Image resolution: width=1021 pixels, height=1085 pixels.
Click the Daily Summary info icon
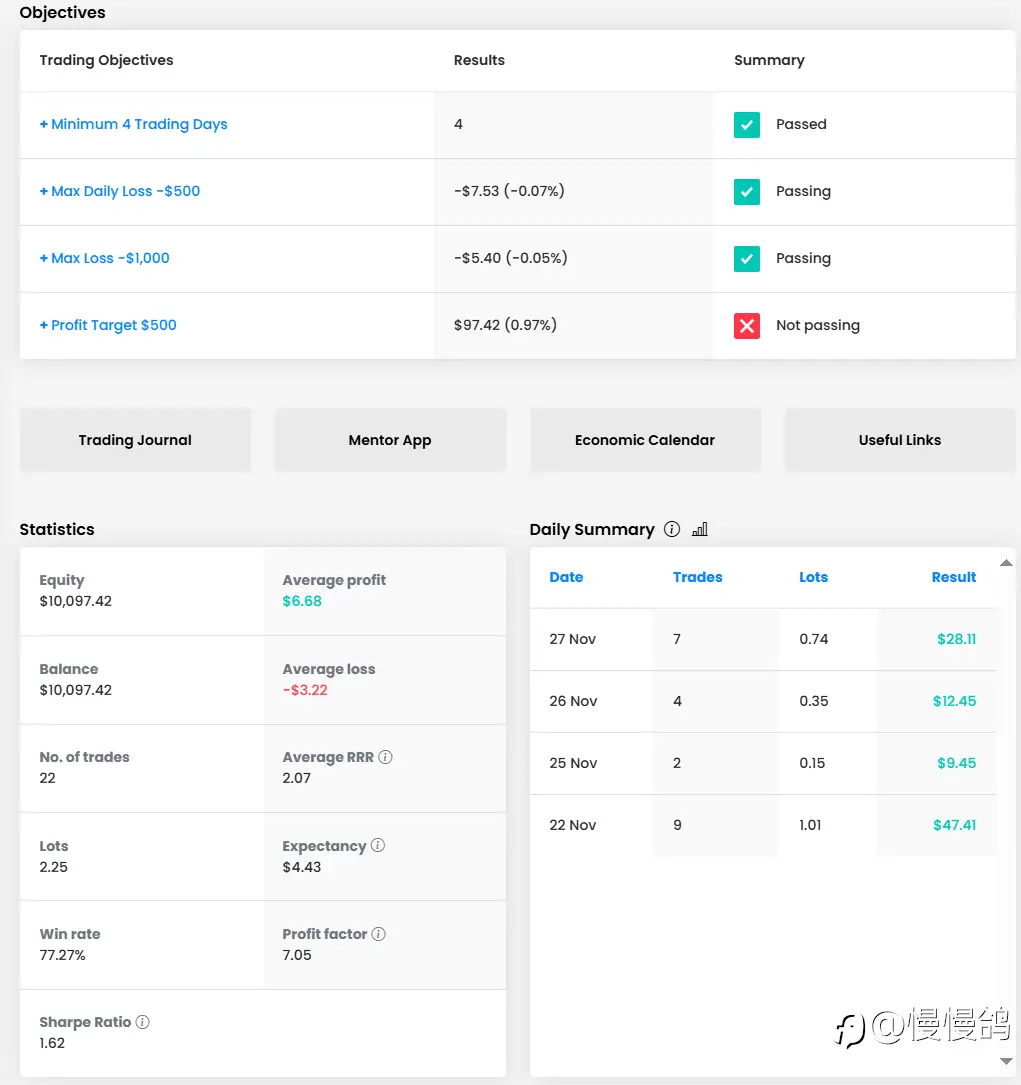[672, 529]
